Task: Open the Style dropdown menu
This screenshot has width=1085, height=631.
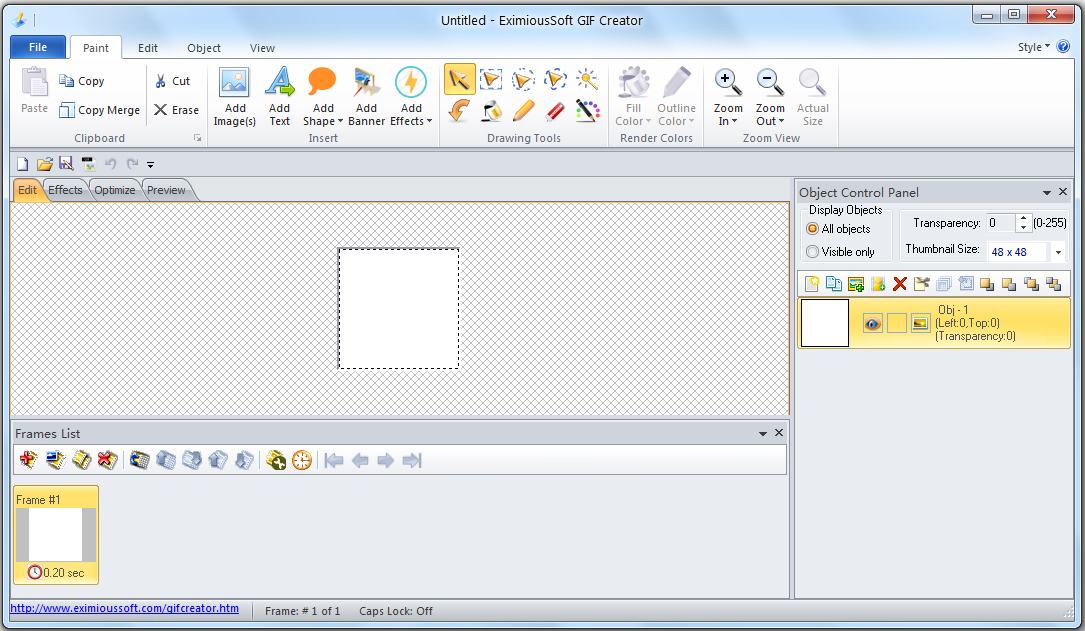Action: click(x=1034, y=47)
